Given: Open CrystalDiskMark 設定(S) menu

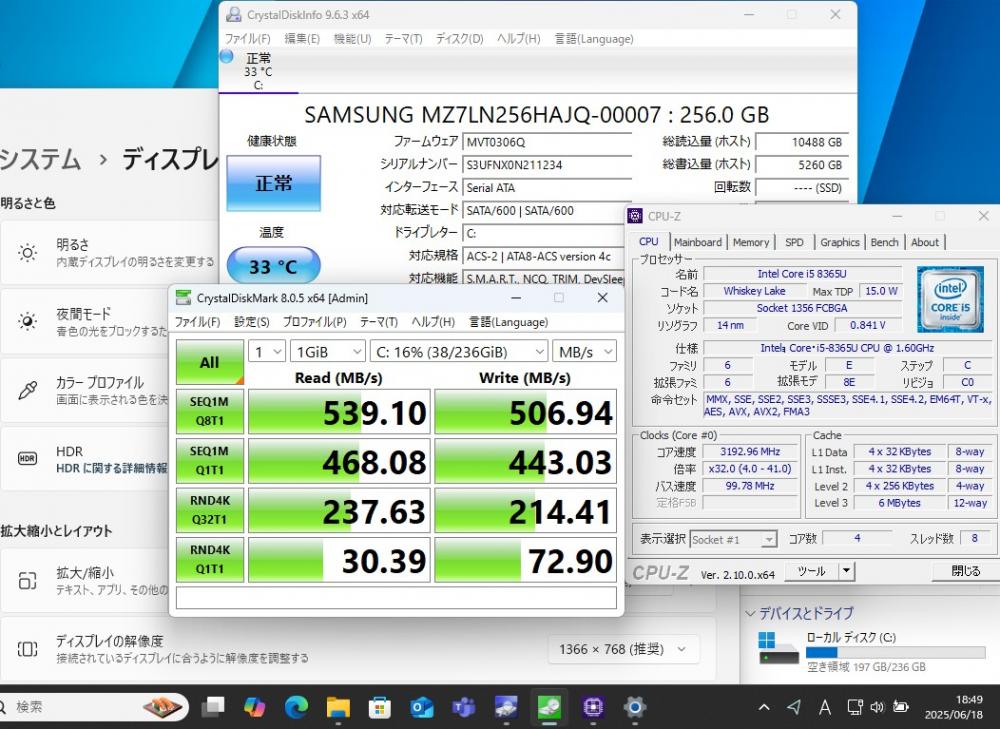Looking at the screenshot, I should pyautogui.click(x=251, y=322).
